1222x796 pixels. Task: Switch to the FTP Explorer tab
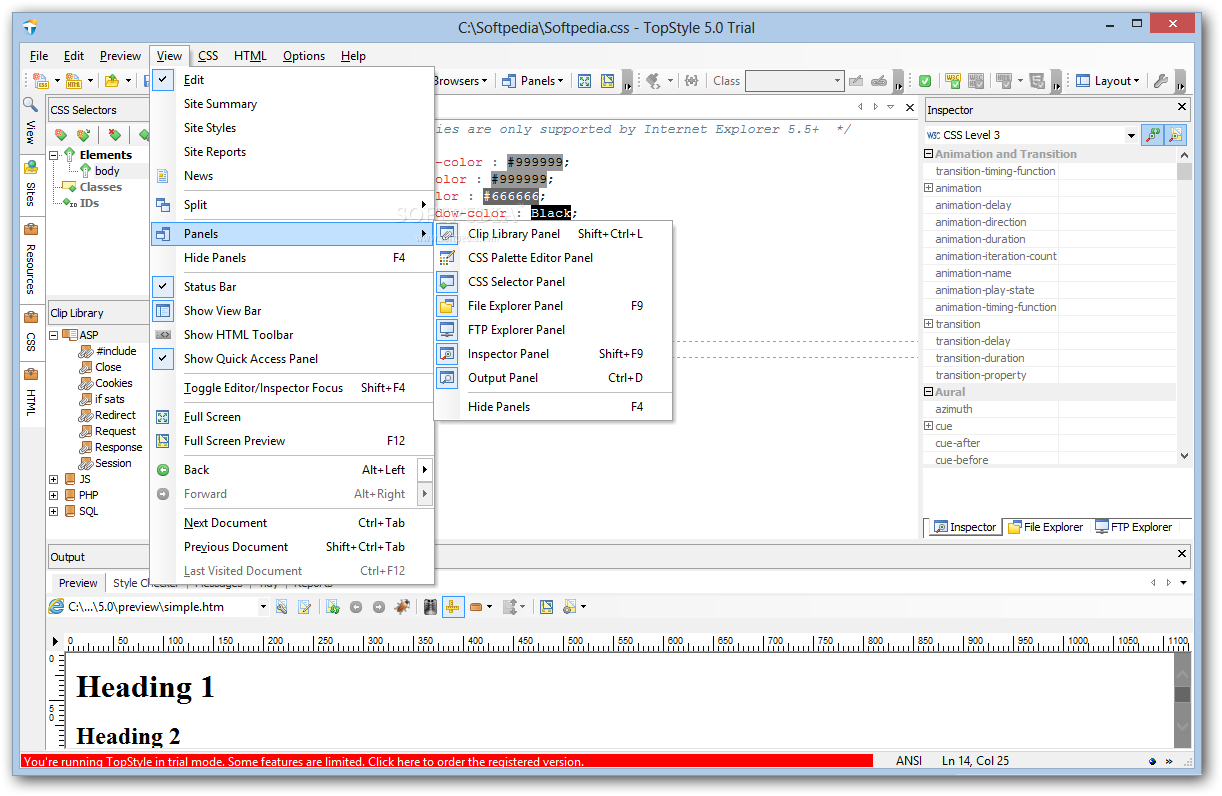coord(1133,527)
